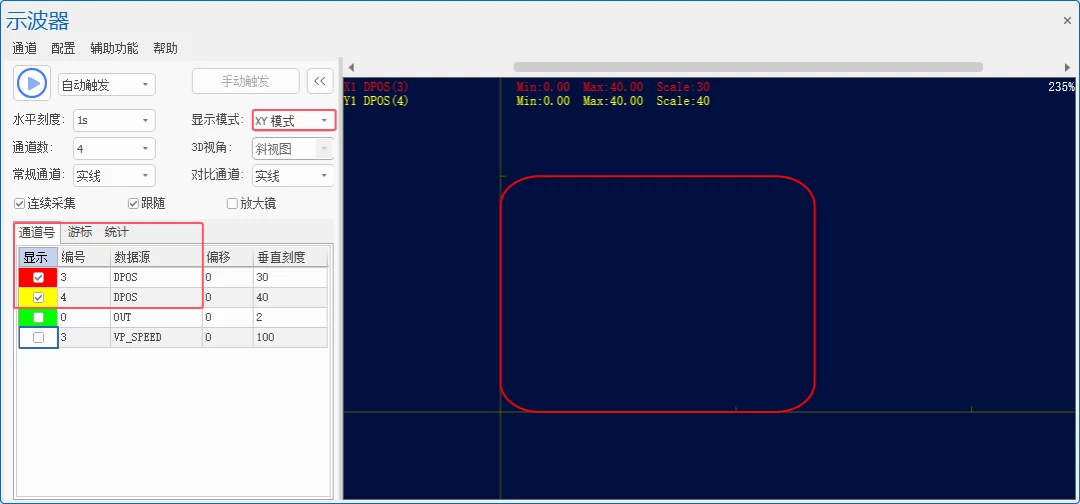The image size is (1080, 504).
Task: Switch to the 通道号 tab
Action: pos(37,232)
